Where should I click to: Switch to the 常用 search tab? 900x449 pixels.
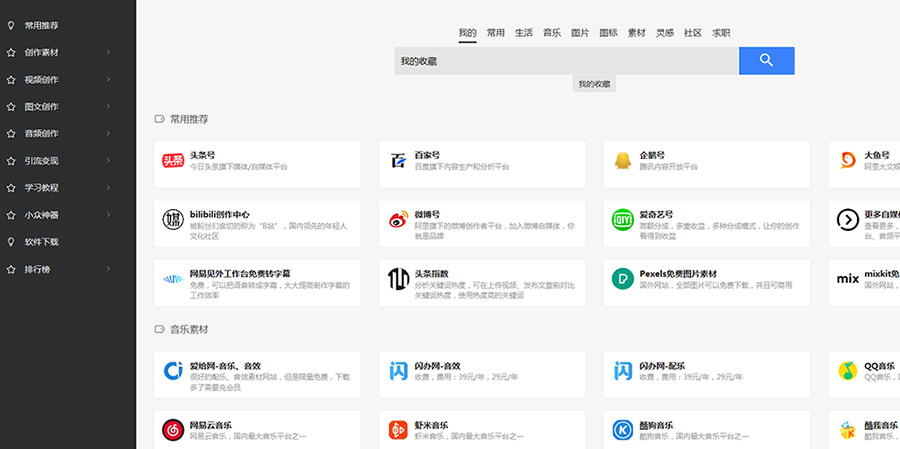point(495,33)
